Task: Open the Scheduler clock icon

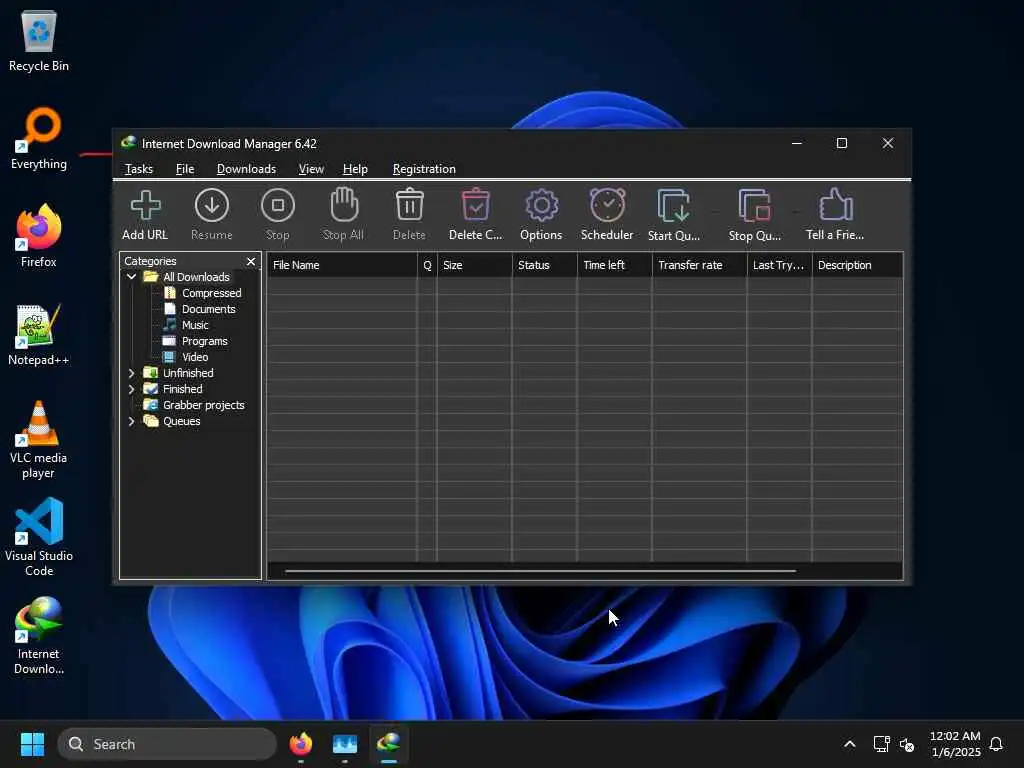Action: point(607,205)
